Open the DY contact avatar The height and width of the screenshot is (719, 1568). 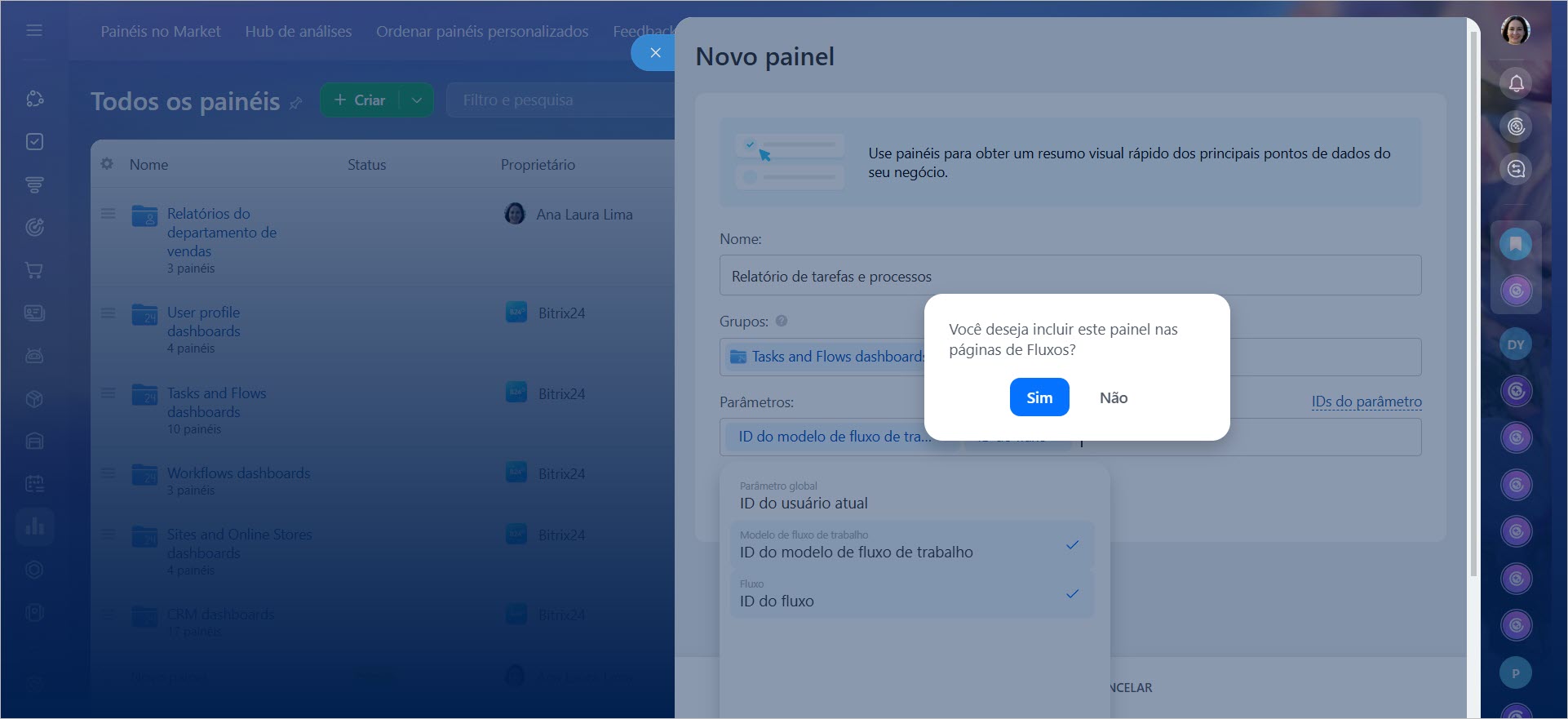click(1515, 344)
